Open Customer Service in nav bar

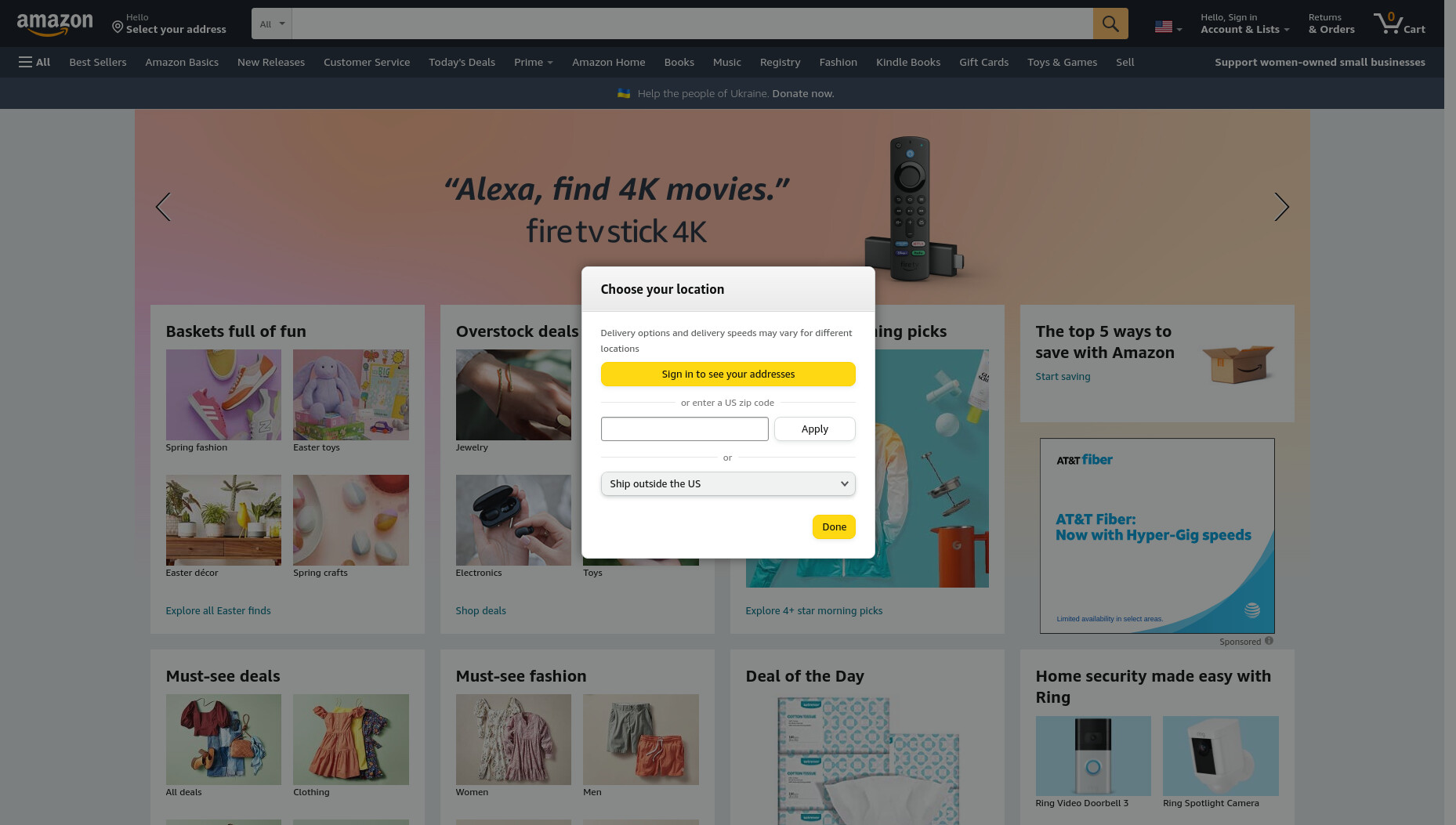click(367, 62)
